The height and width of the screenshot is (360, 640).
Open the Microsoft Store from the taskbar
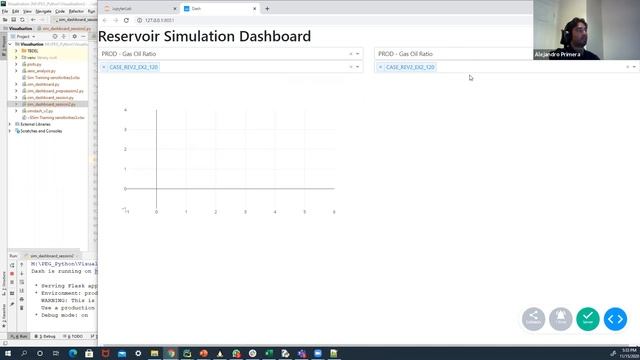[89, 353]
